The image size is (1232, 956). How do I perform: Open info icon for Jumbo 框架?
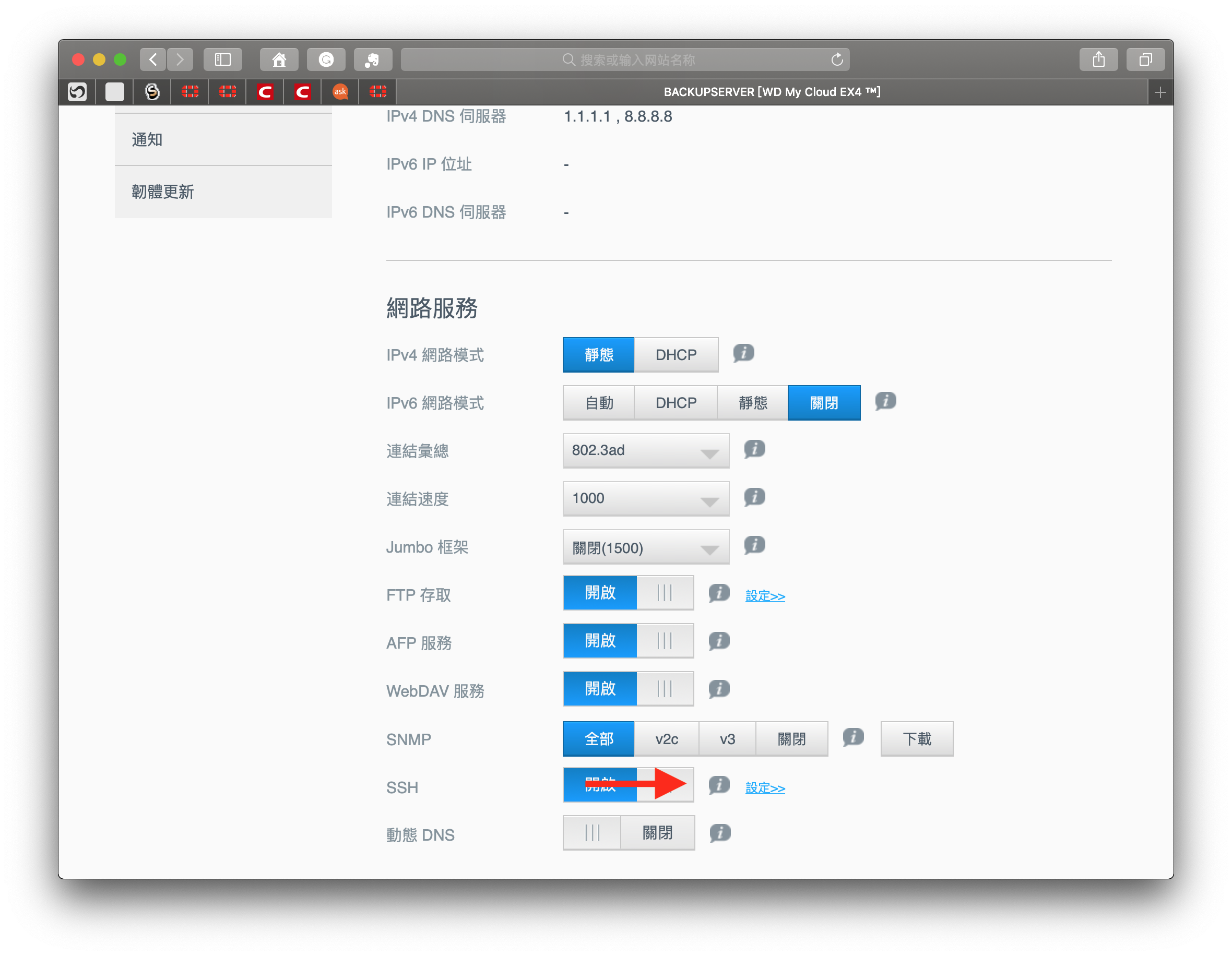(754, 545)
